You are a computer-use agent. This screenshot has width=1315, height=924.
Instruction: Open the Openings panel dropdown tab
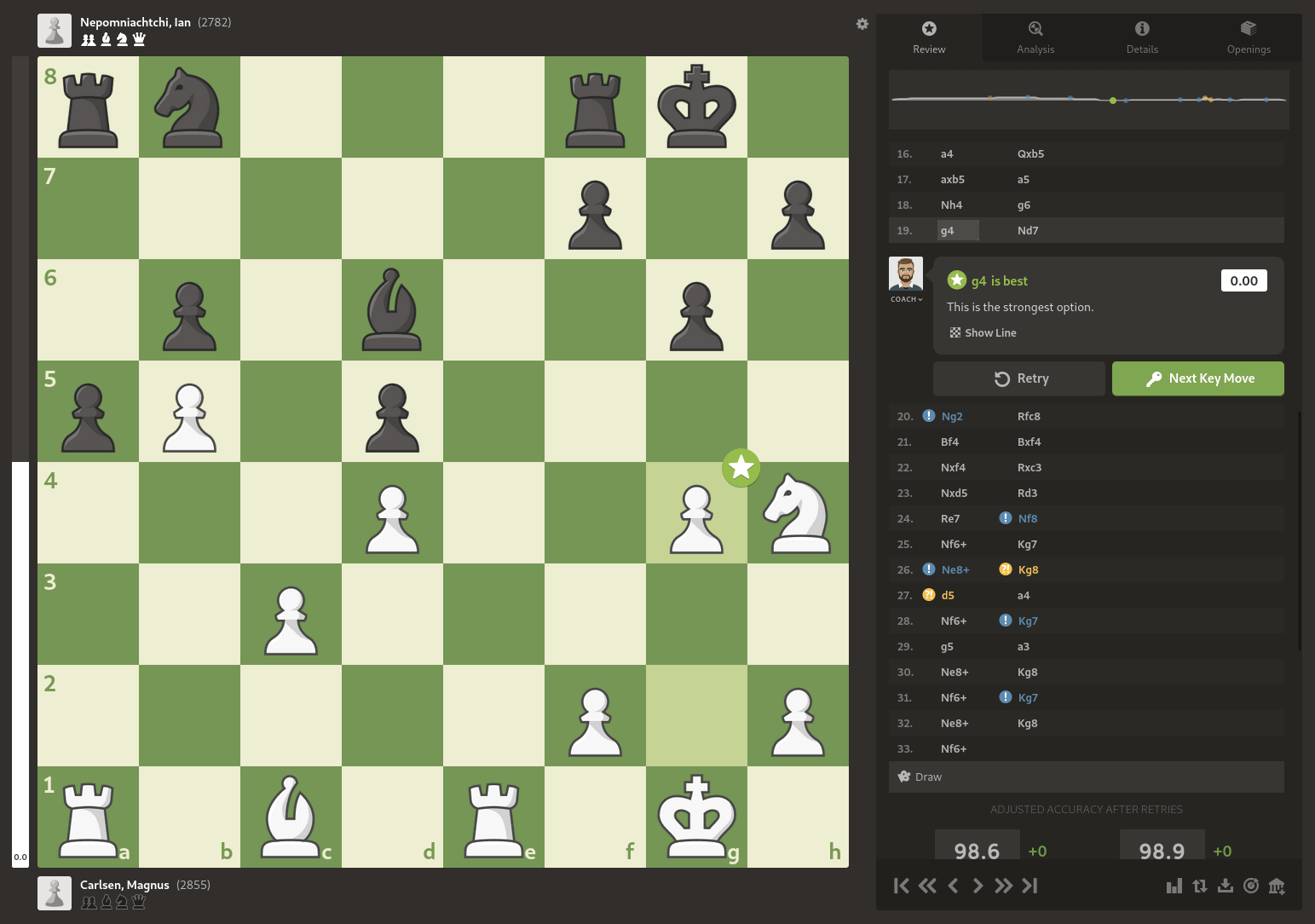pyautogui.click(x=1249, y=38)
